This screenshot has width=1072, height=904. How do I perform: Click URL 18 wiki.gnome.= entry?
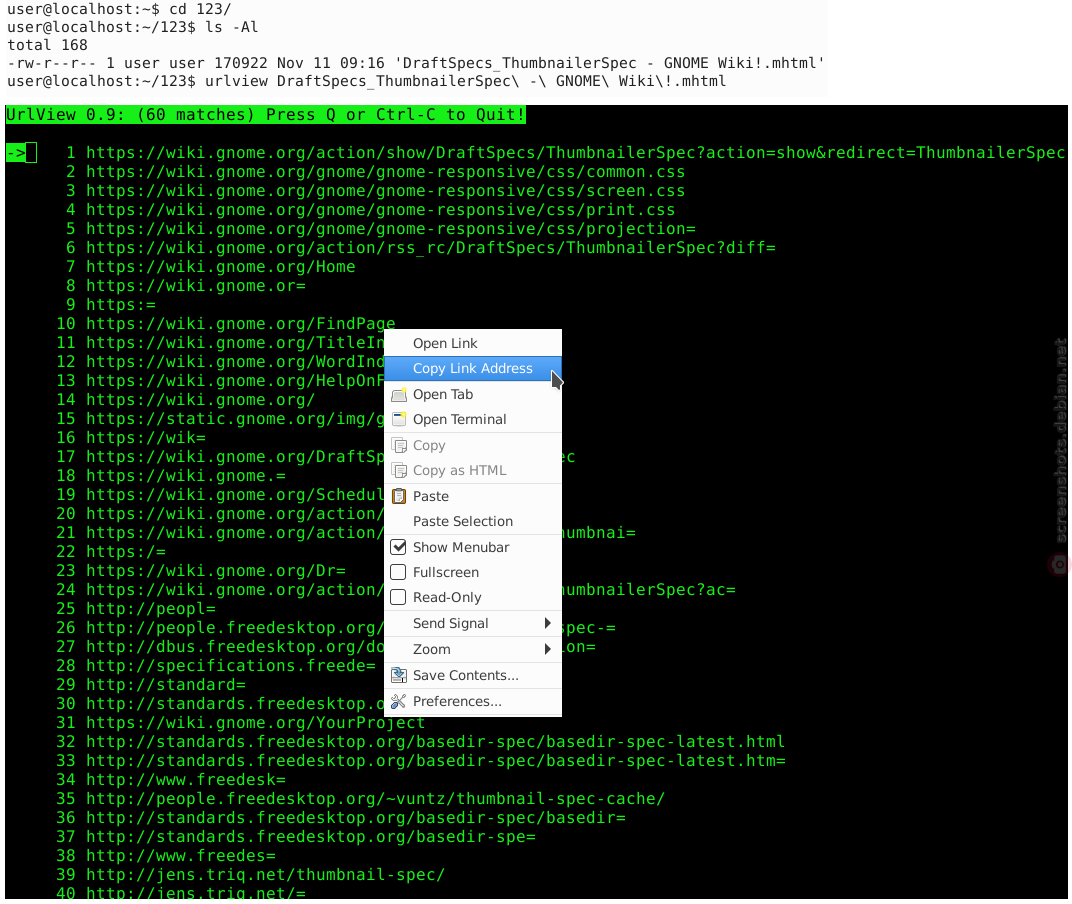coord(185,476)
